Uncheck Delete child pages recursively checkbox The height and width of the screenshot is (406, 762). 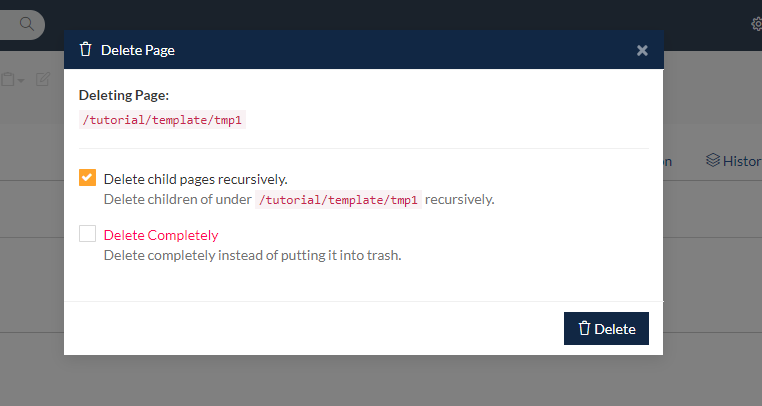[x=88, y=178]
